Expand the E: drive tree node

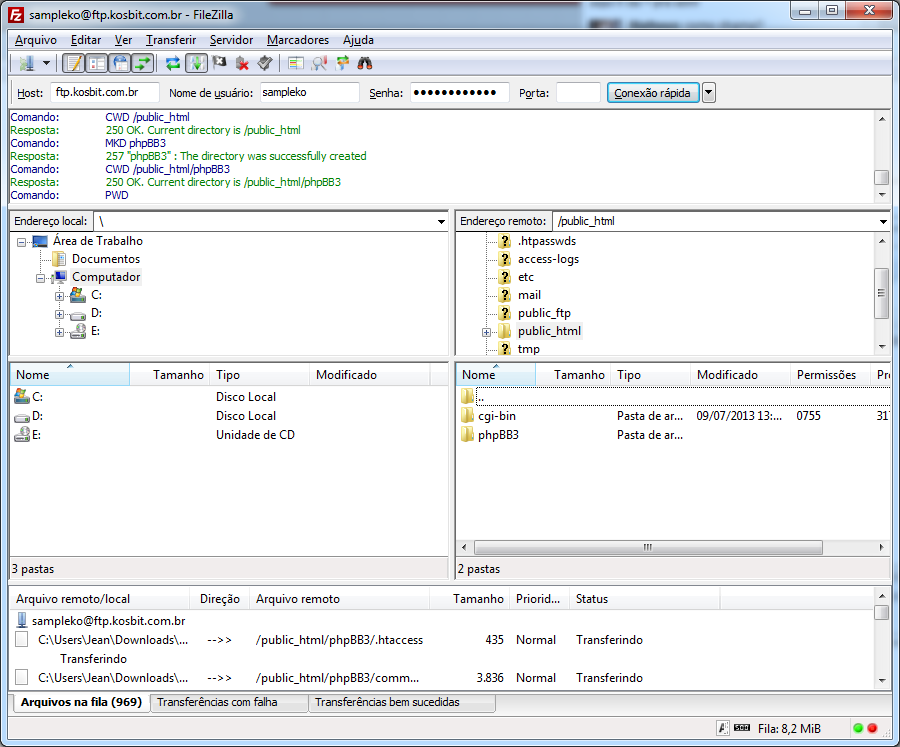[59, 332]
